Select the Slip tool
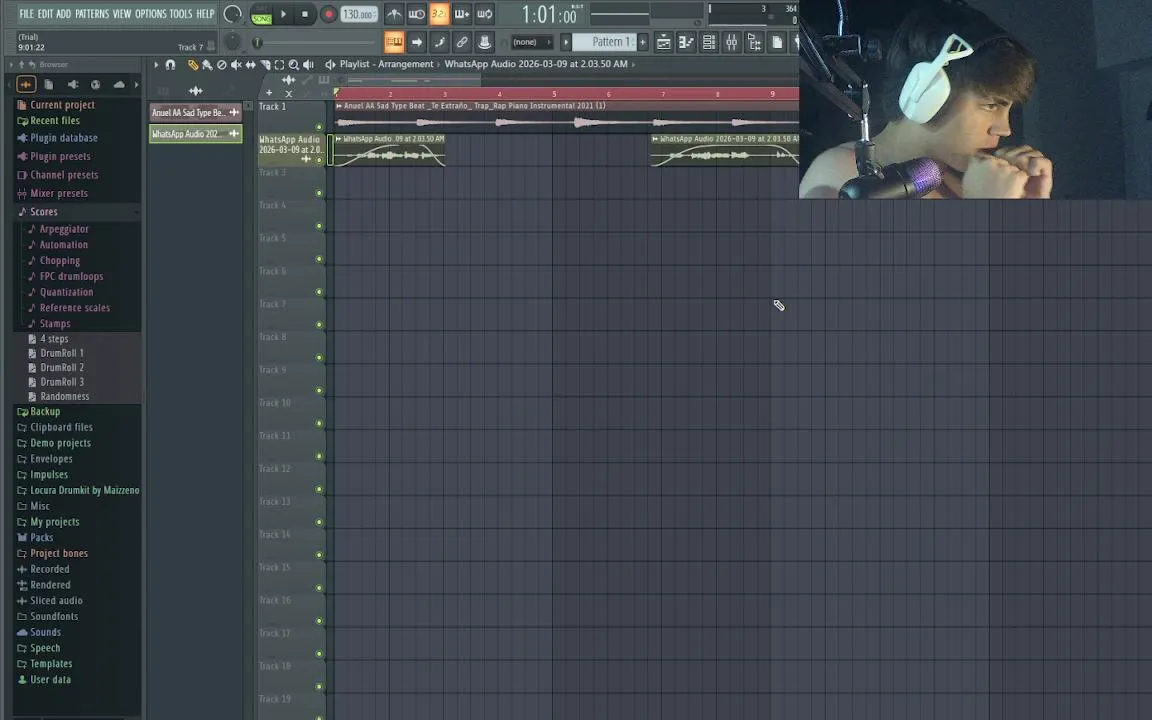Viewport: 1152px width, 720px height. [x=251, y=65]
